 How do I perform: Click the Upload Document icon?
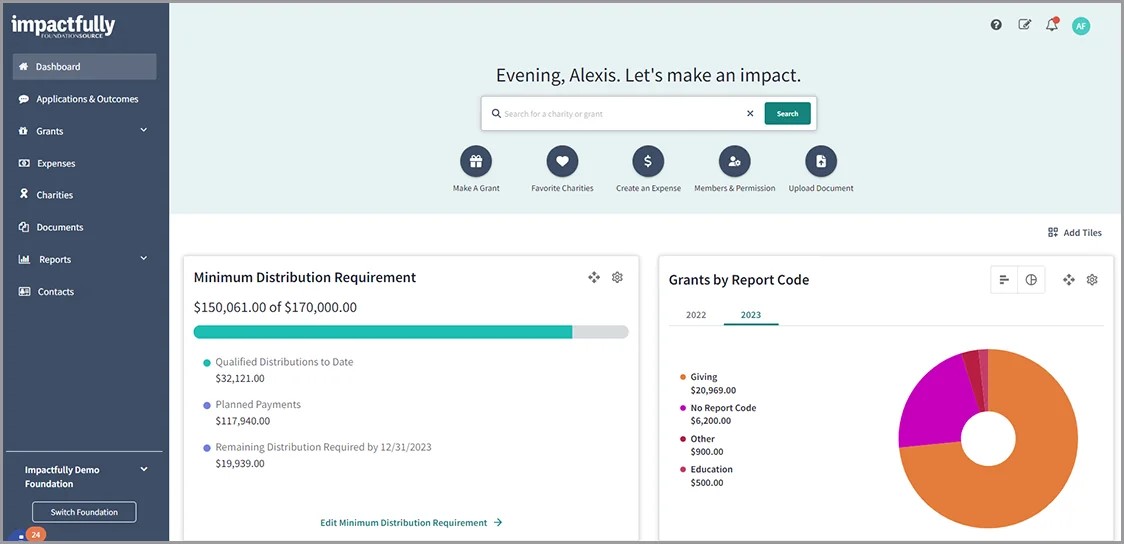pos(821,161)
